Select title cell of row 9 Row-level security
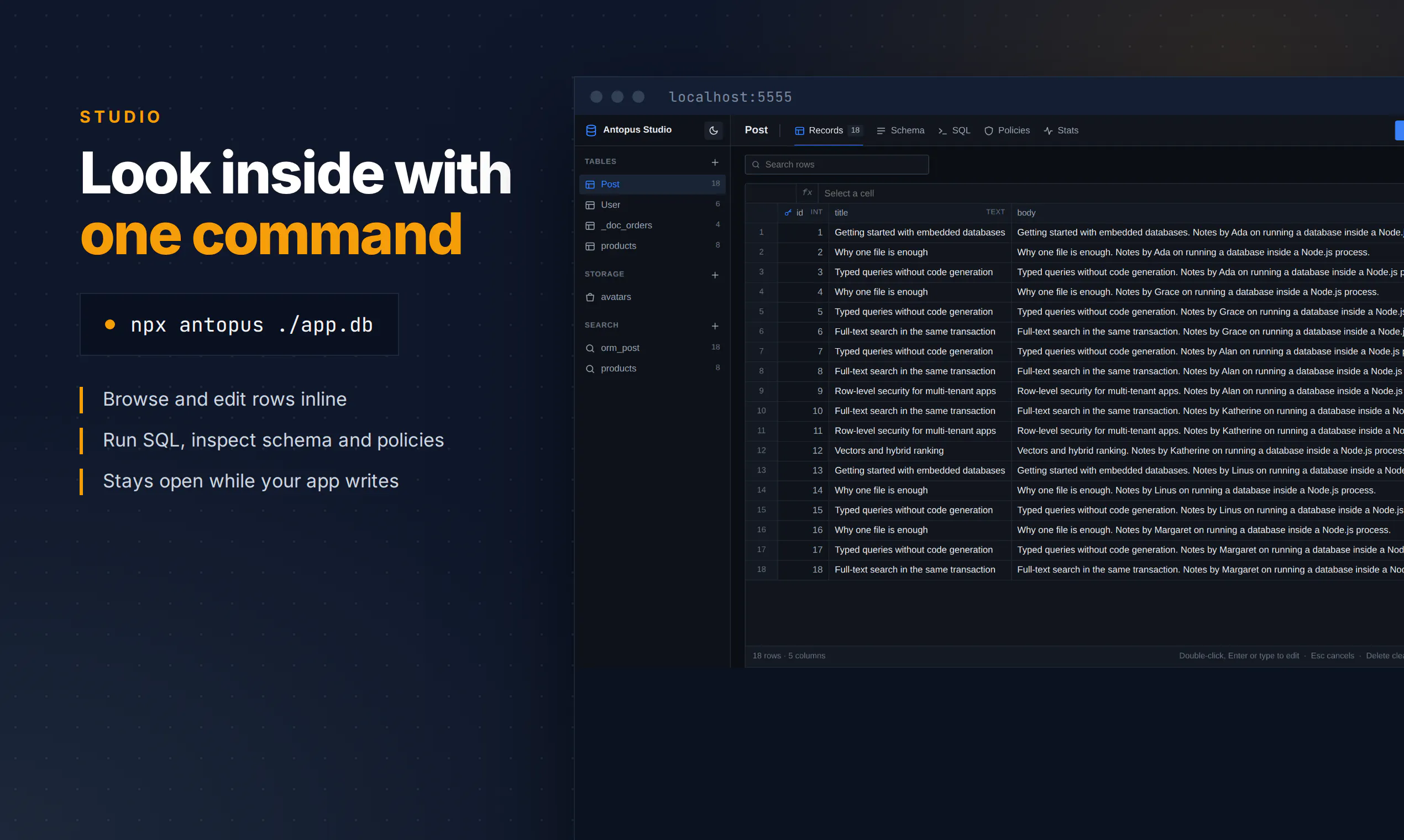The width and height of the screenshot is (1404, 840). coord(919,391)
